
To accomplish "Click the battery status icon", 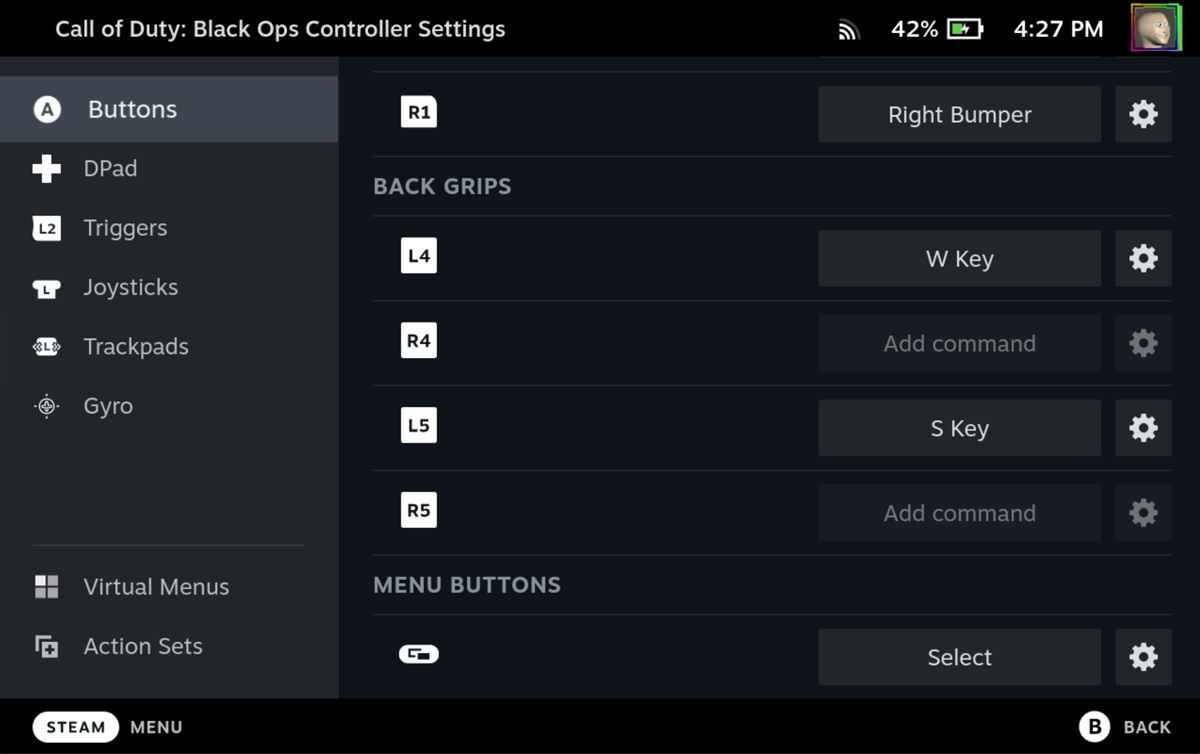I will [964, 30].
